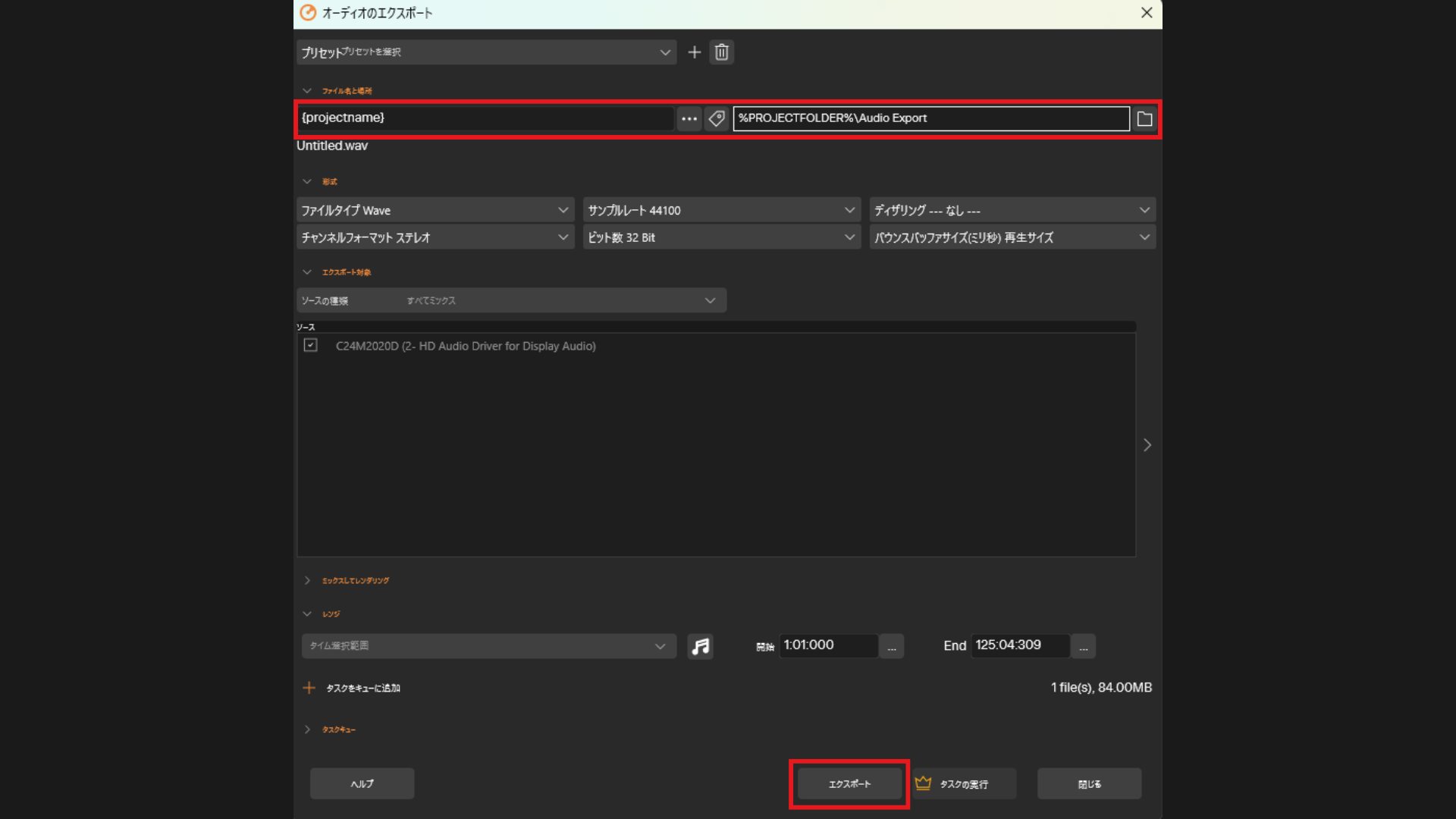Toggle the C24M2020D source checkbox
The image size is (1456, 819).
point(310,346)
